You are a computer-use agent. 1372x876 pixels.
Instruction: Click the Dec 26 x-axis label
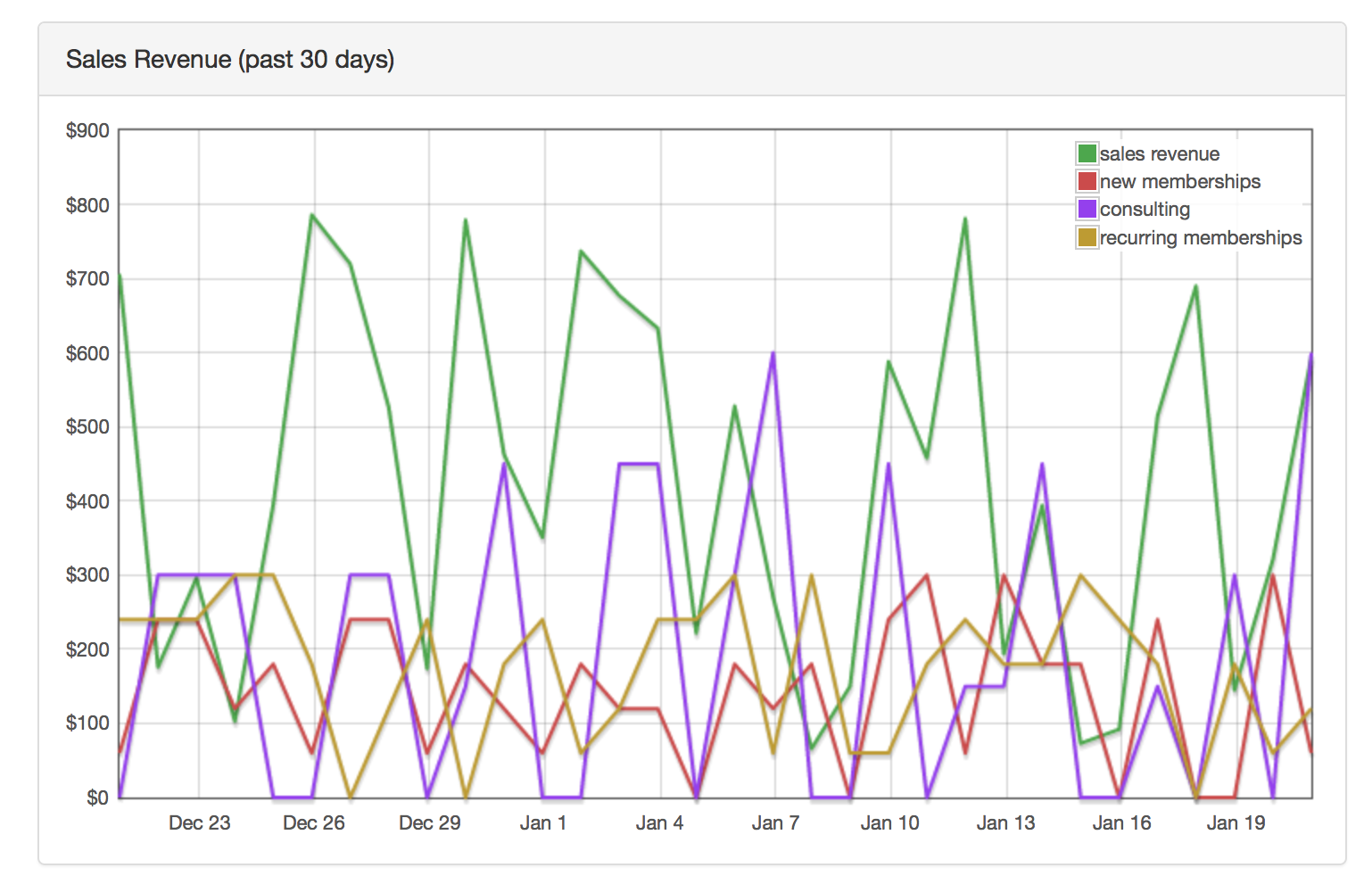coord(314,822)
